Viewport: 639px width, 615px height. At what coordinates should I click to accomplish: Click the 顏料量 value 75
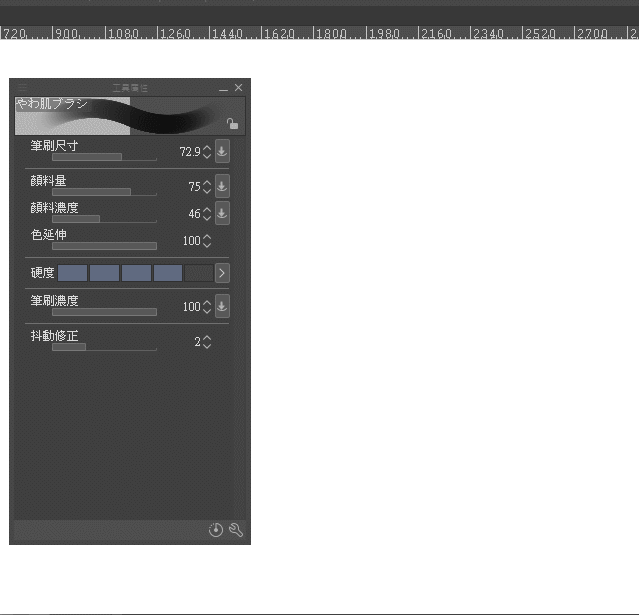point(194,187)
